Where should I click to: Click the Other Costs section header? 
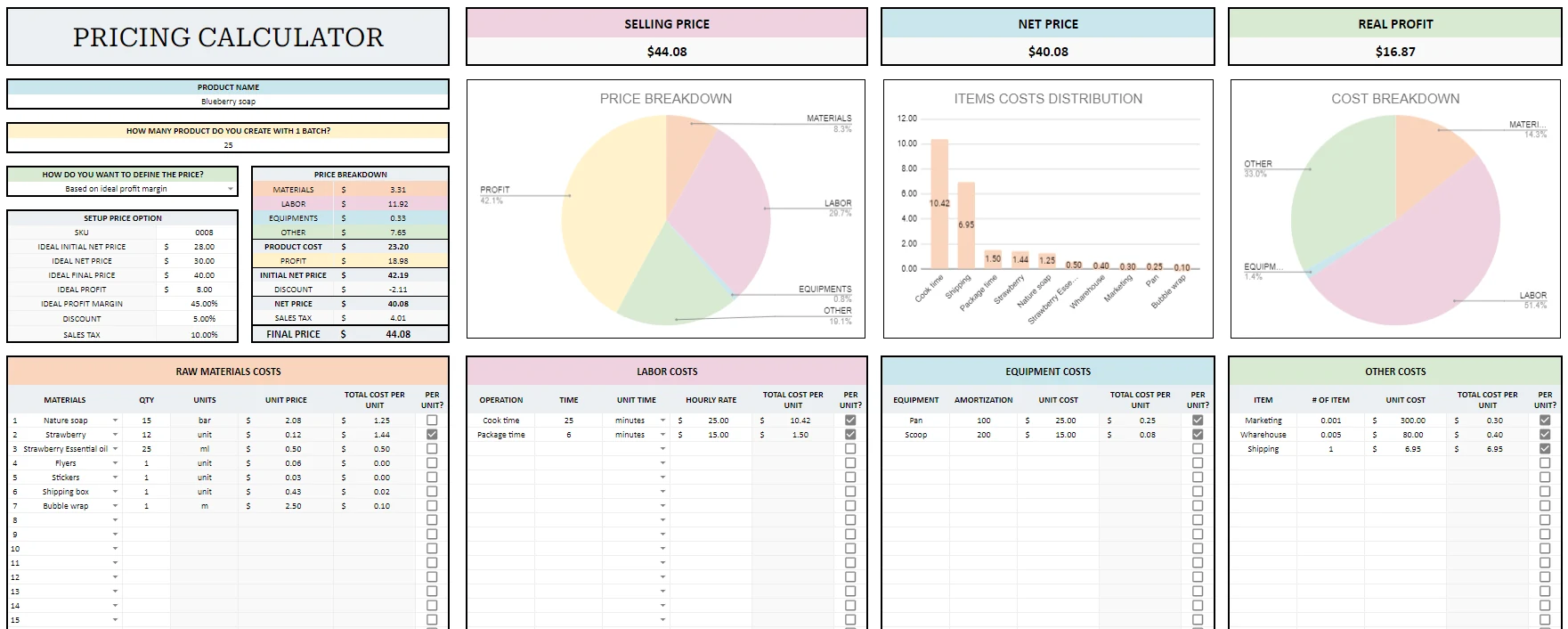(x=1395, y=372)
